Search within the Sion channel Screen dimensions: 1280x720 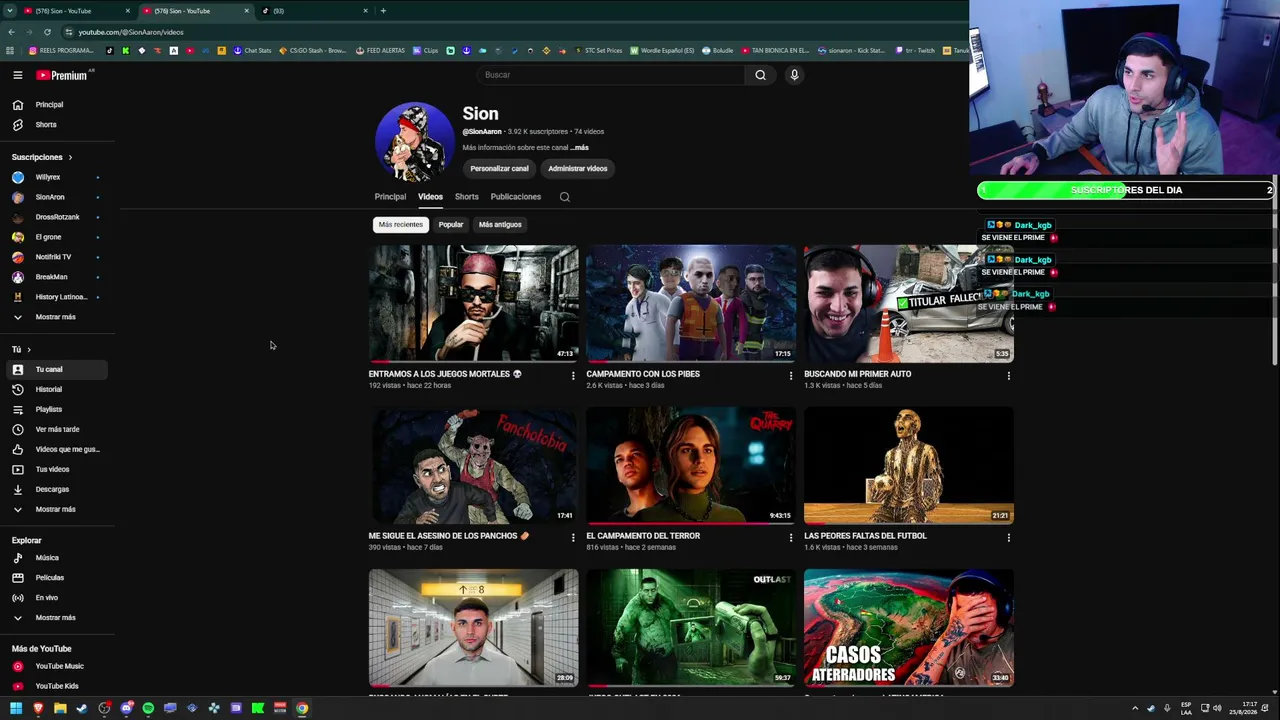pos(565,197)
